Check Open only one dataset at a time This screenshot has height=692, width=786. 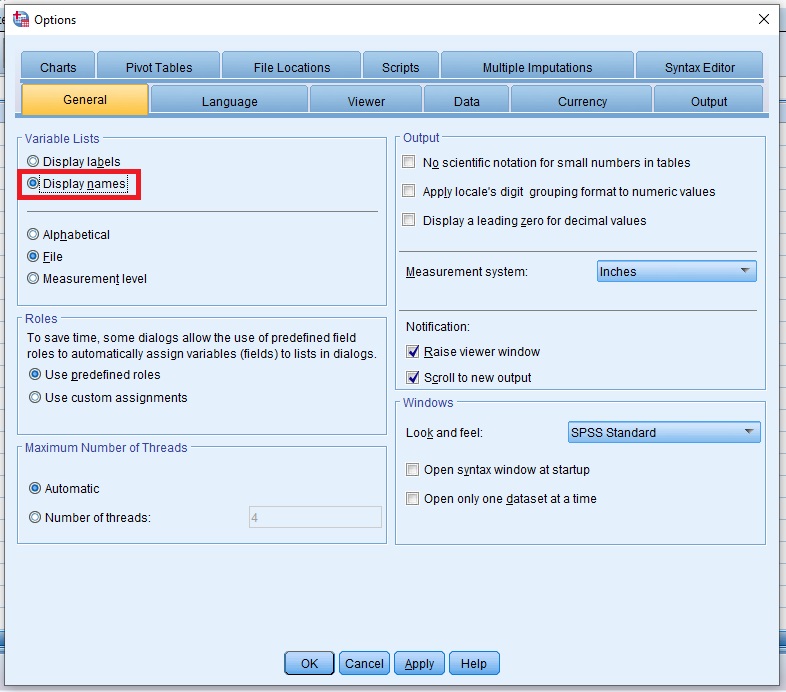[413, 498]
